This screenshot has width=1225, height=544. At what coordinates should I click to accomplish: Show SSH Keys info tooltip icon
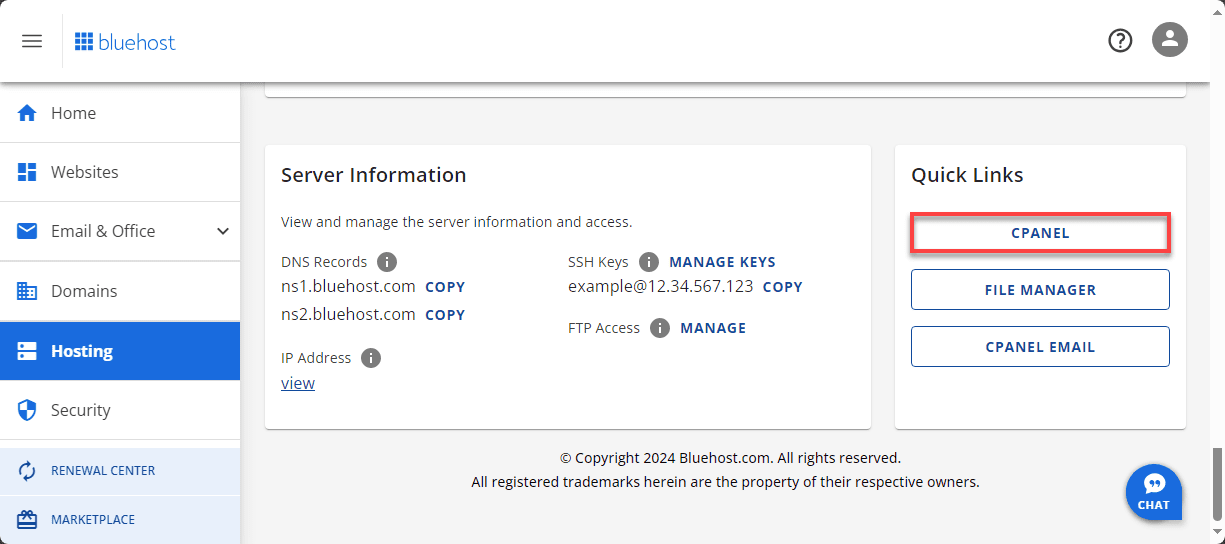(649, 262)
